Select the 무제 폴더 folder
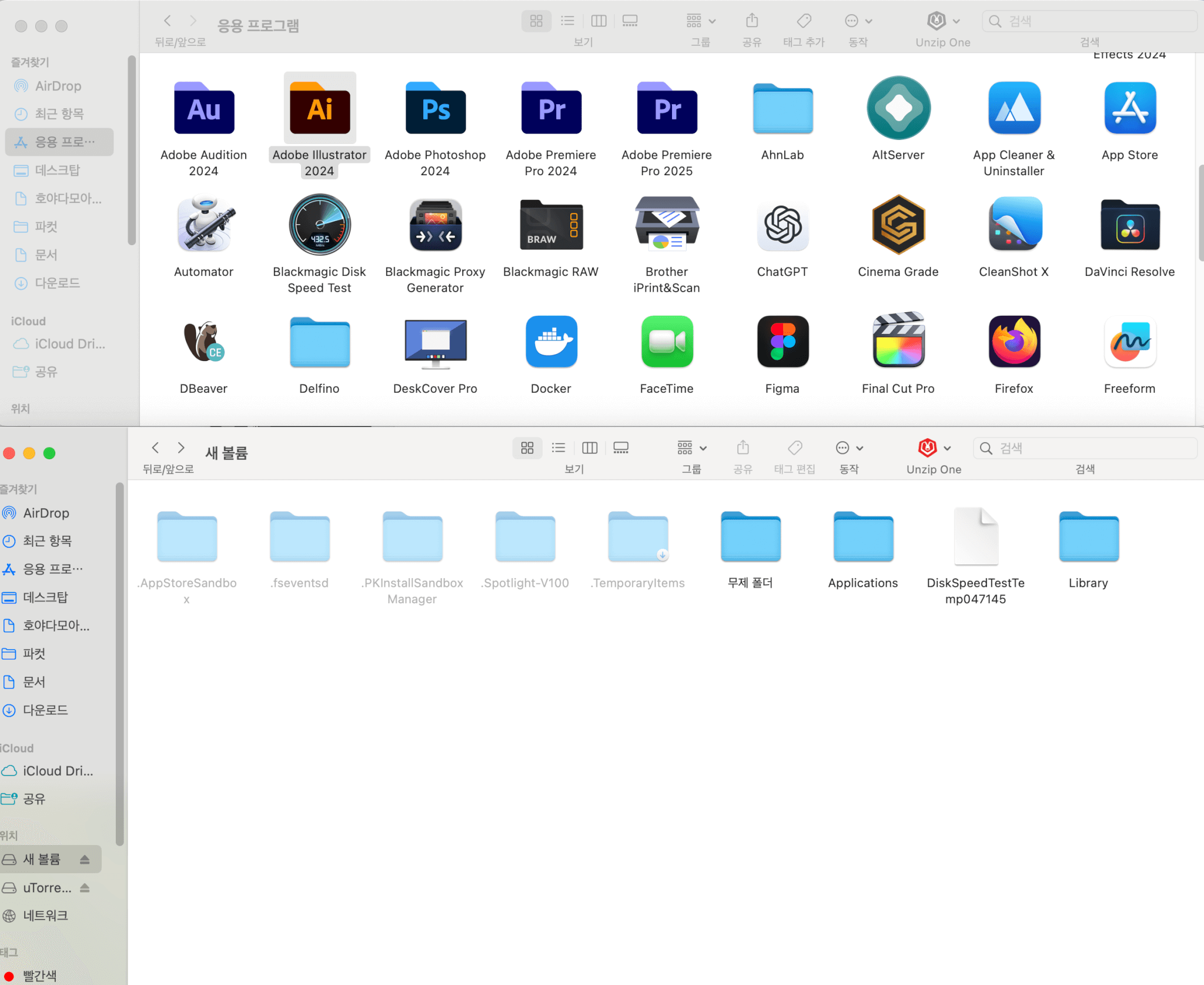Screen dimensions: 1204x985 [751, 537]
